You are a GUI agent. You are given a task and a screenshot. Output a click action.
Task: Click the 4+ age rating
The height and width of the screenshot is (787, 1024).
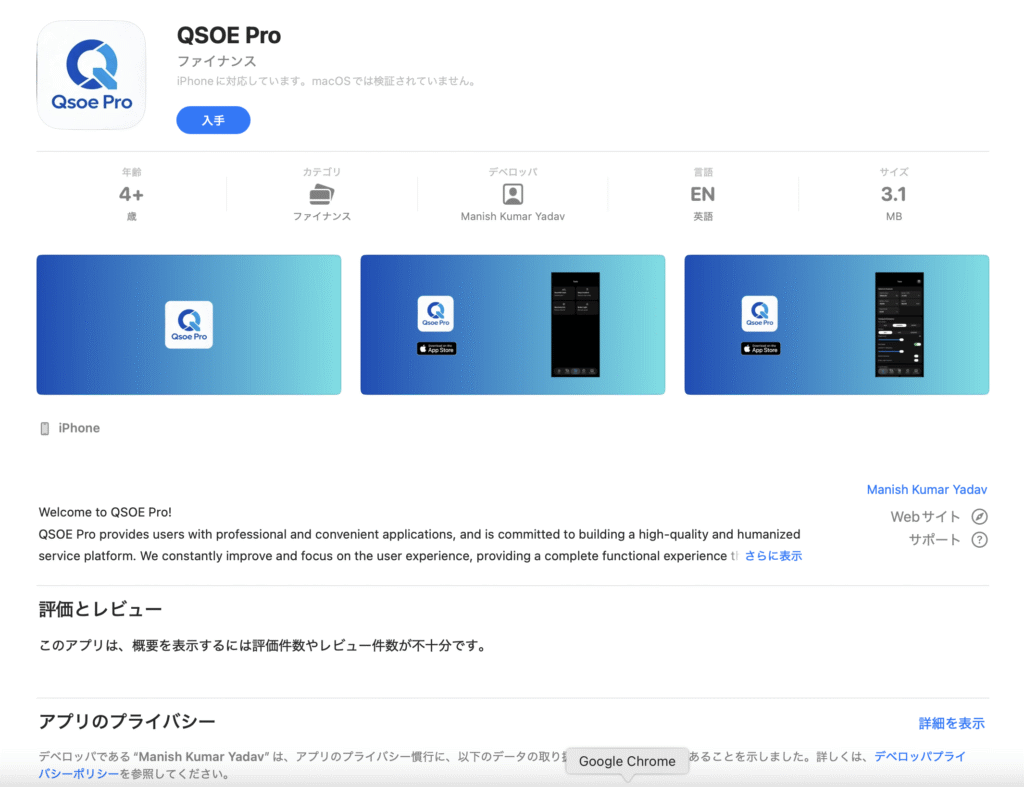[131, 194]
